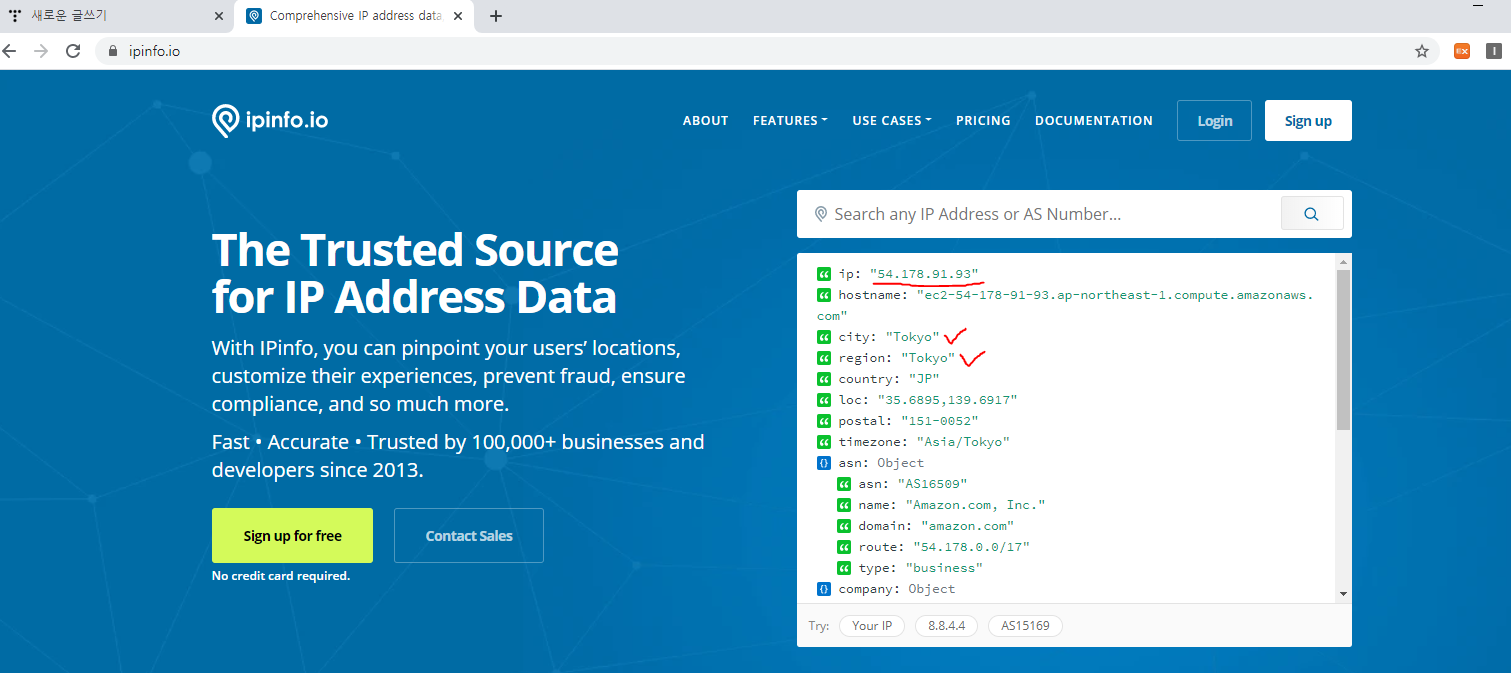Screen dimensions: 1511x673
Task: Click the ipinfo.io logo
Action: pos(270,121)
